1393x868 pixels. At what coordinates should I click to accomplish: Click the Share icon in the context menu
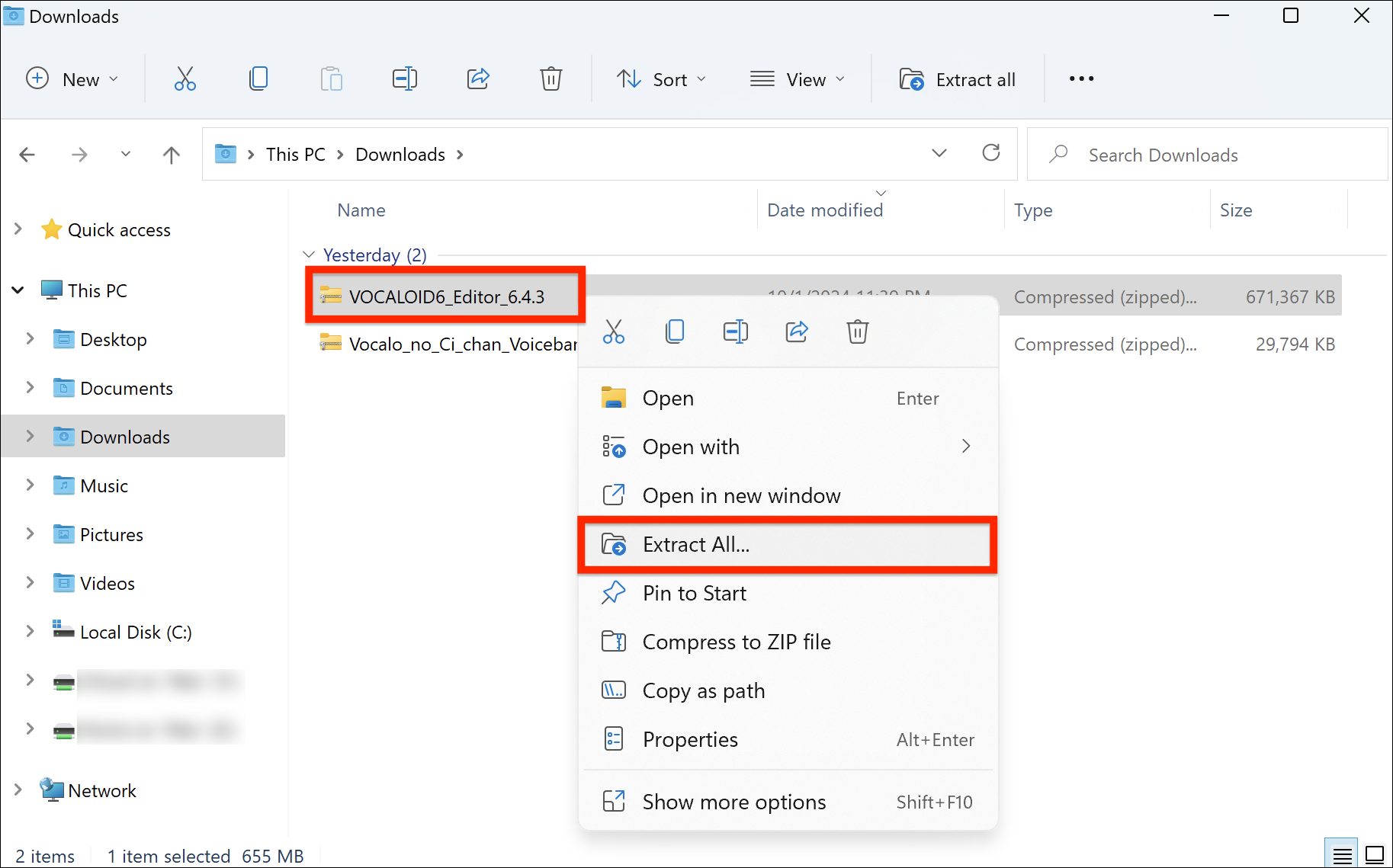click(x=796, y=332)
